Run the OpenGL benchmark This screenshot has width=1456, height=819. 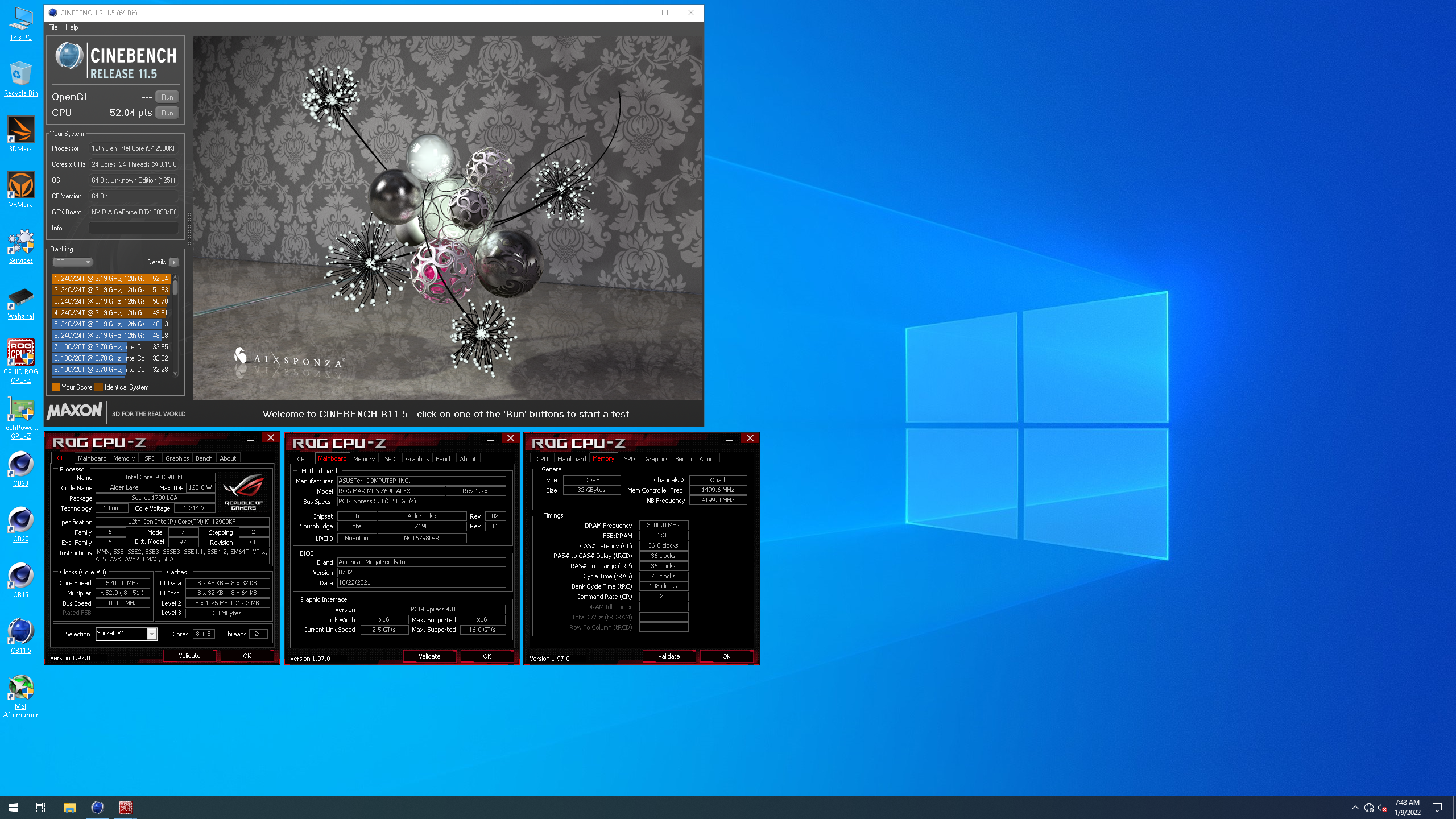167,97
